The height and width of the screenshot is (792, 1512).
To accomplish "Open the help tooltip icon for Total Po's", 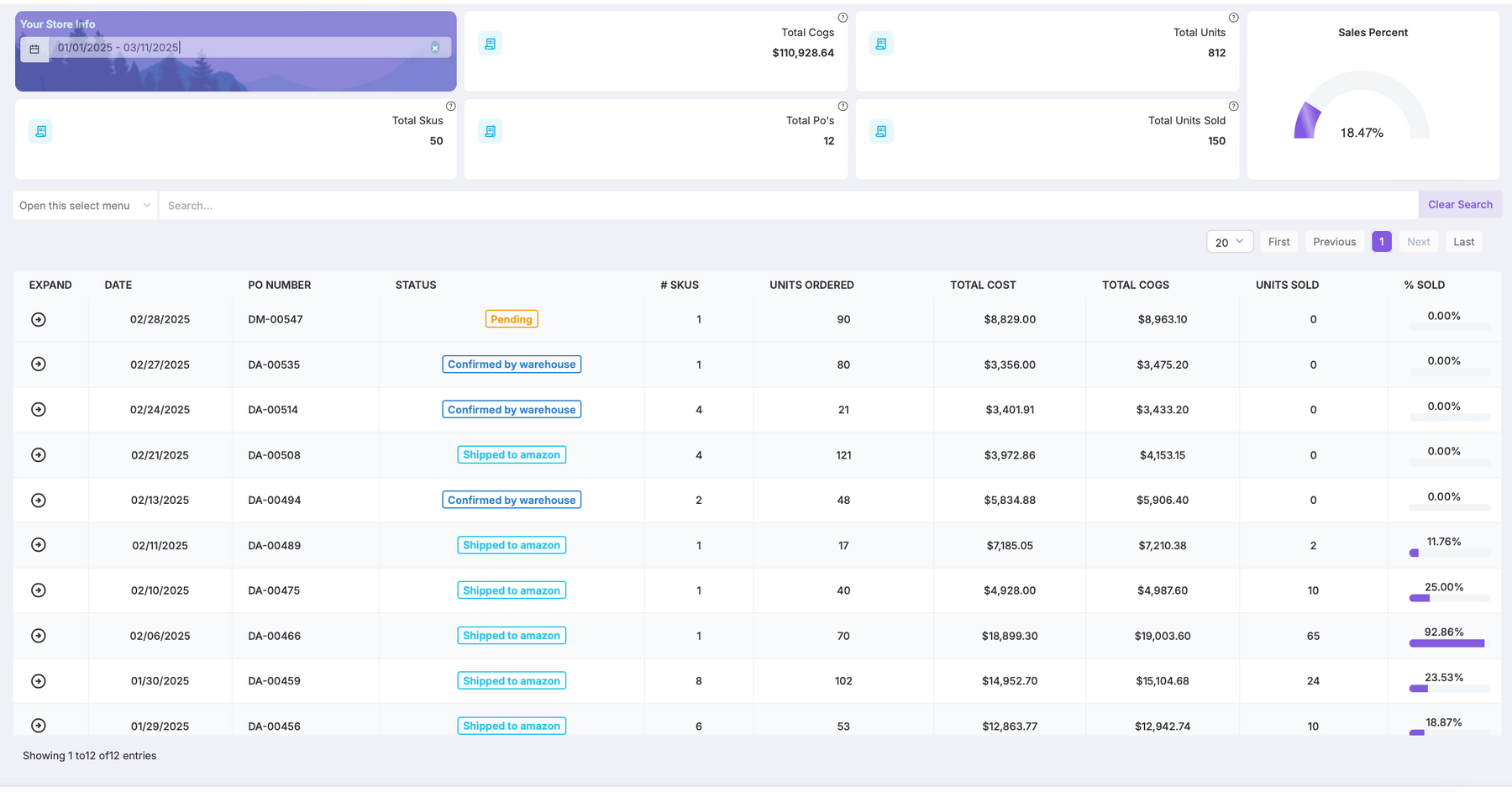I will pyautogui.click(x=843, y=107).
